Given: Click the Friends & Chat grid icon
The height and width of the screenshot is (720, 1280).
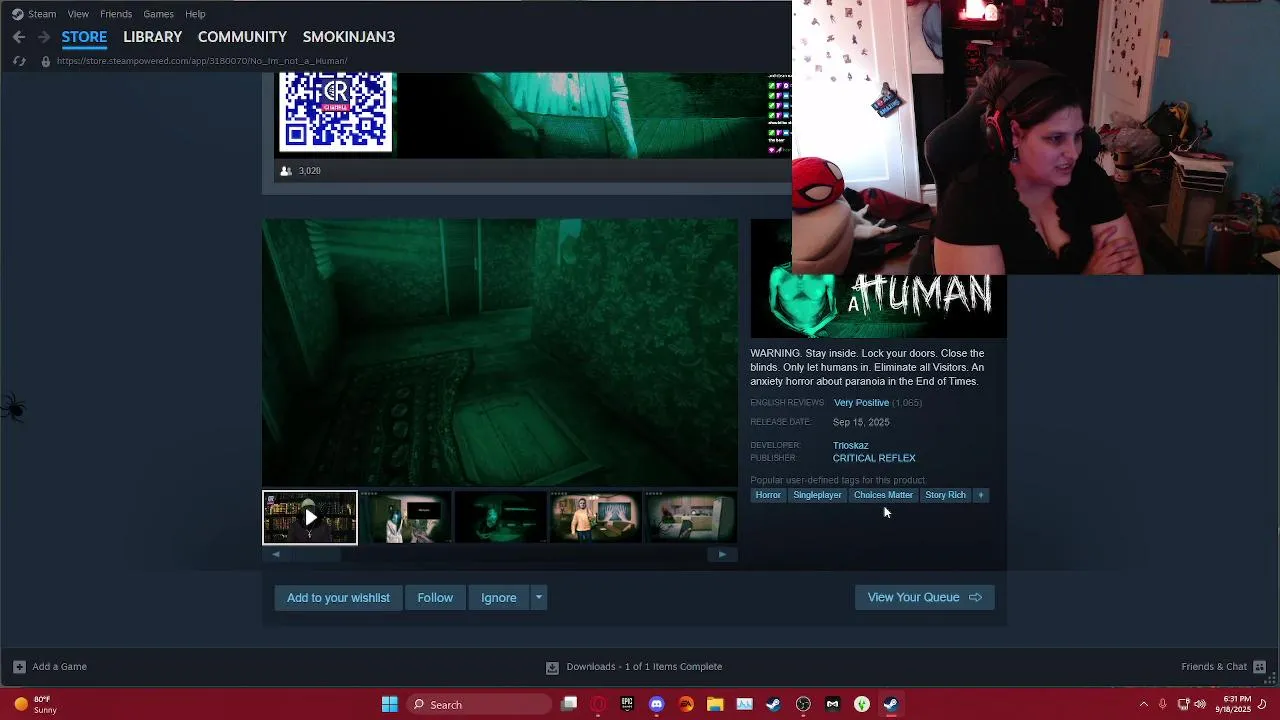Looking at the screenshot, I should pos(1259,667).
